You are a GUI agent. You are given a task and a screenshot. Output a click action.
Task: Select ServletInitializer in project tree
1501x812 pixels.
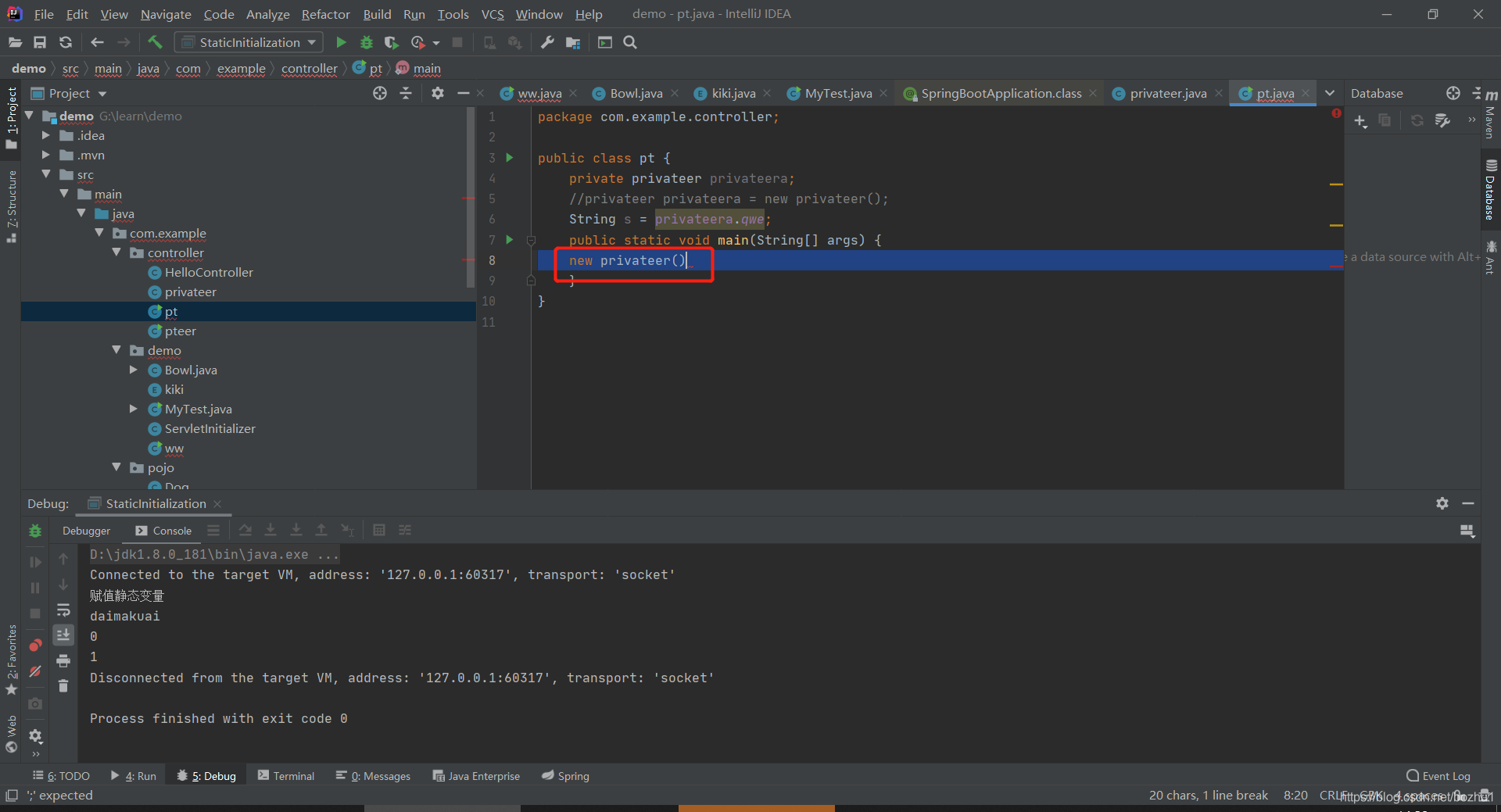(x=210, y=428)
